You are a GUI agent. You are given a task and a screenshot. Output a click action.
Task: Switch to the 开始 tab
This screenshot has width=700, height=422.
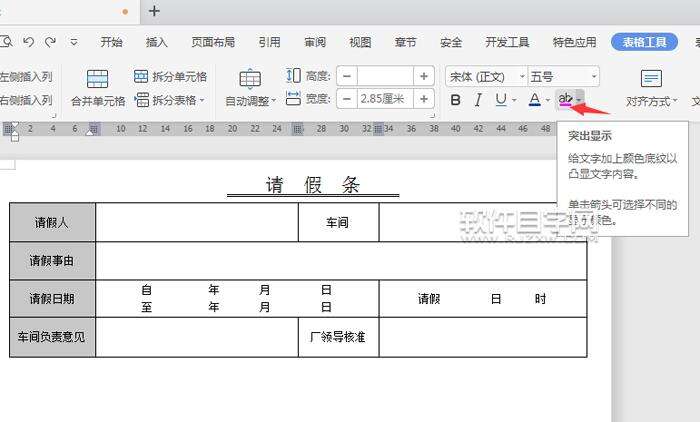[112, 42]
